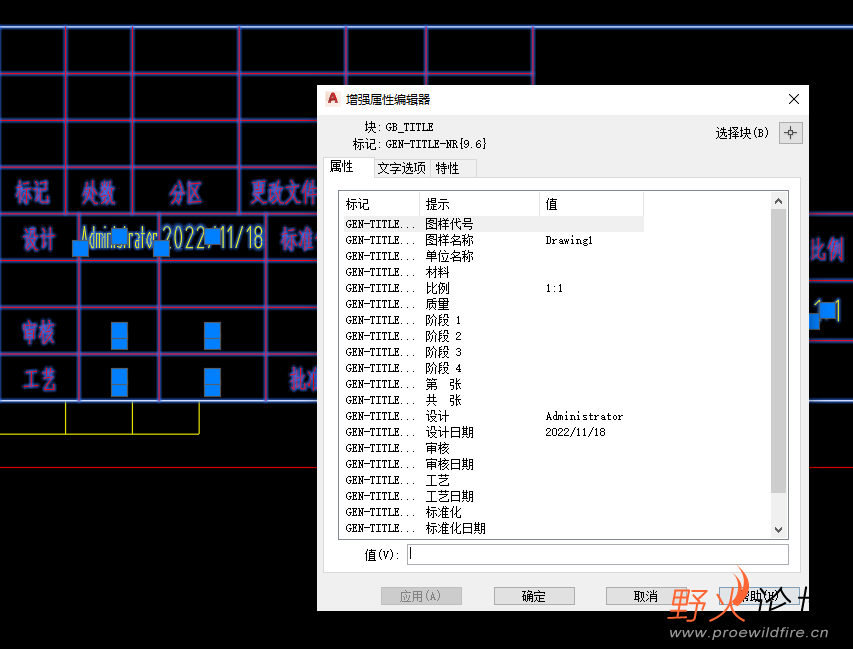
Task: Select the 设计 row with Administrator
Action: coord(493,416)
